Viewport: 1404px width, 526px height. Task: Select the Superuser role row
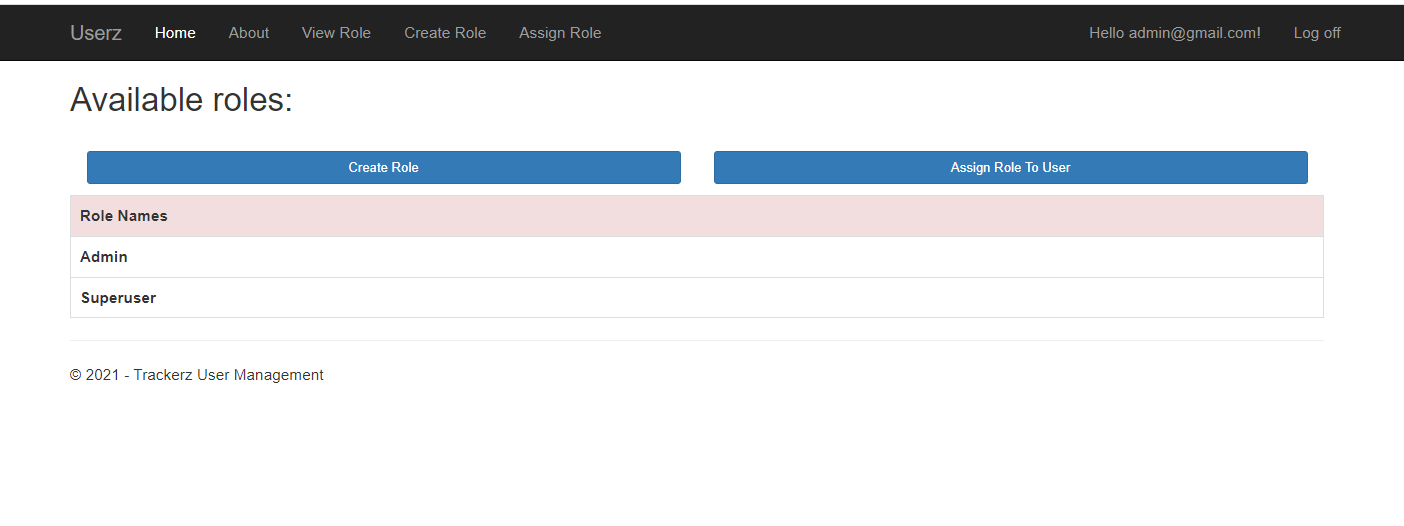click(x=118, y=298)
